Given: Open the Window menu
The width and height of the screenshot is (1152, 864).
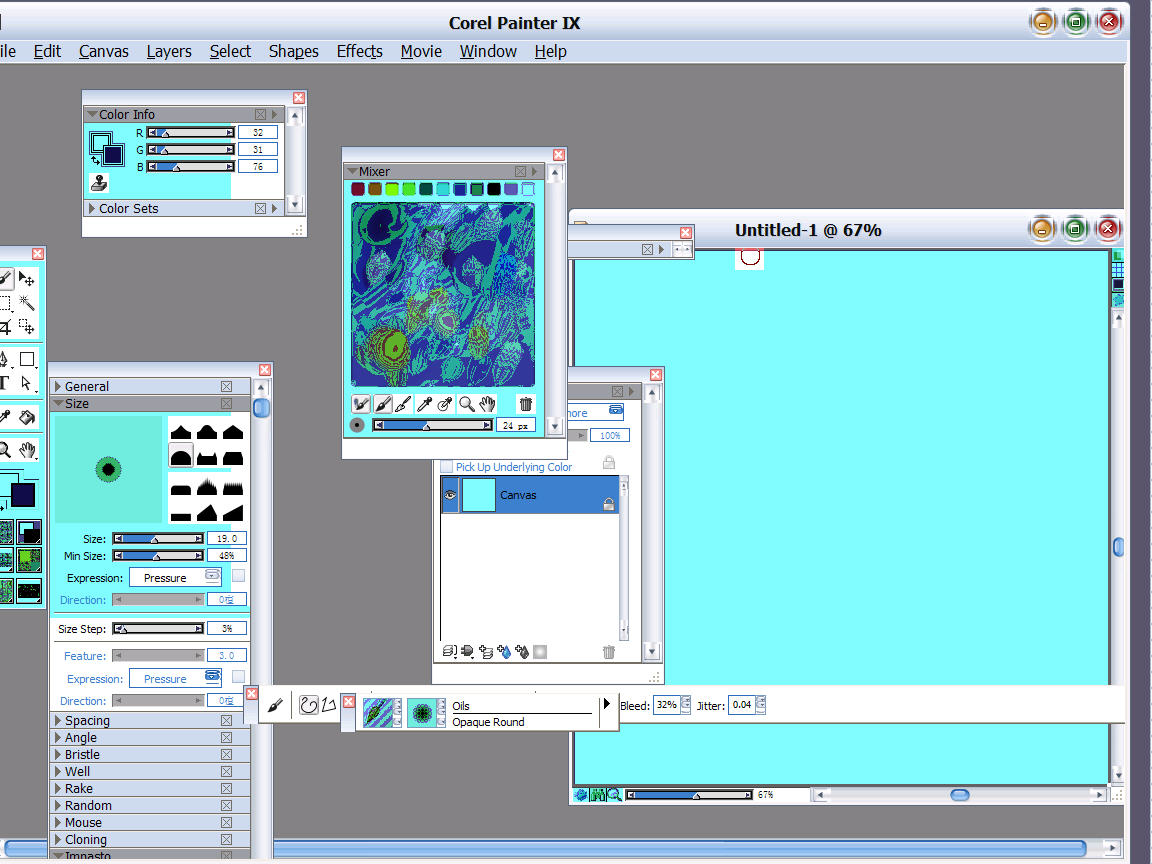Looking at the screenshot, I should coord(488,51).
